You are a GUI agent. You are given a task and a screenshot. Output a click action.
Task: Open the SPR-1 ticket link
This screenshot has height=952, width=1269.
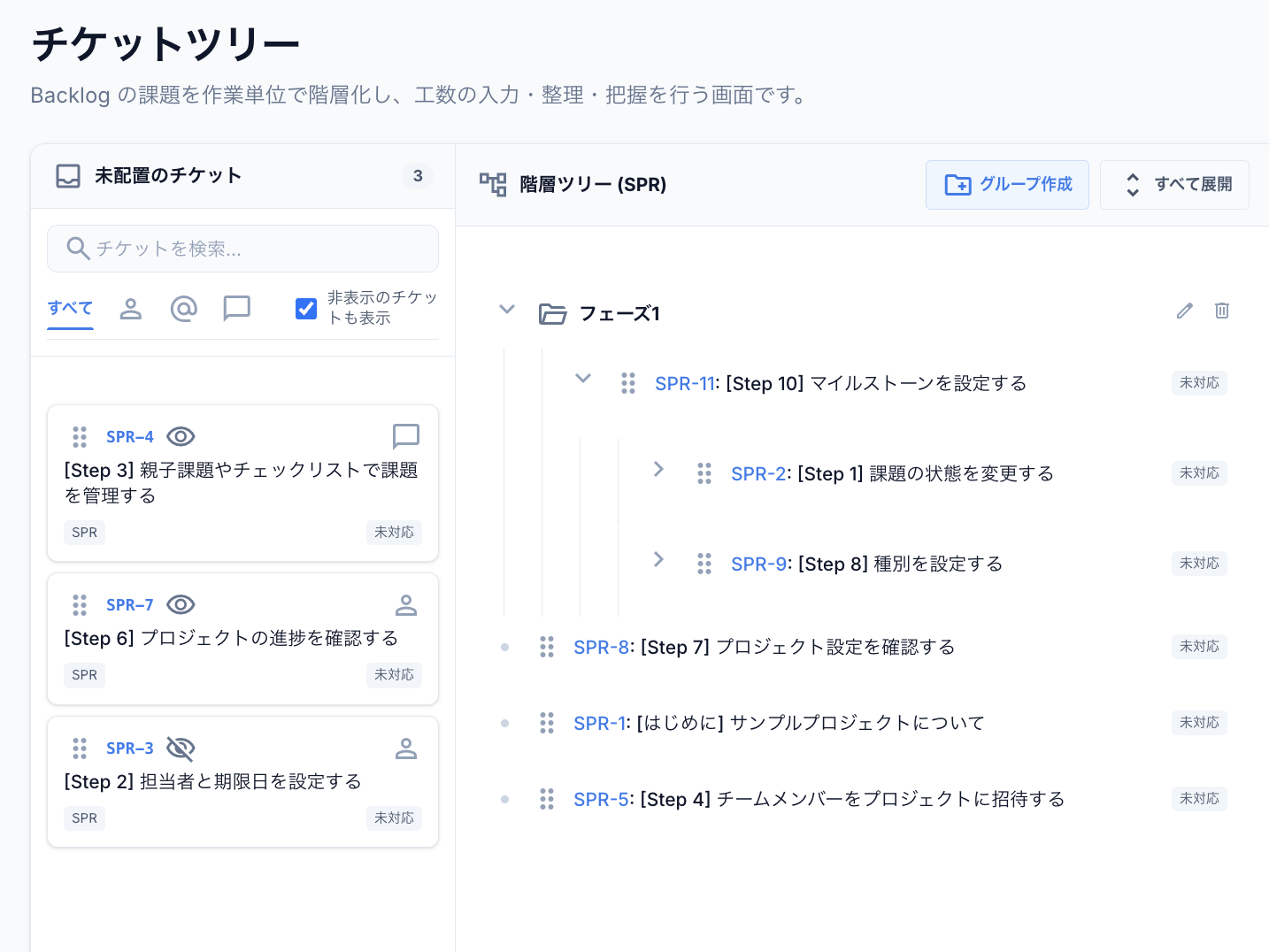pyautogui.click(x=600, y=723)
